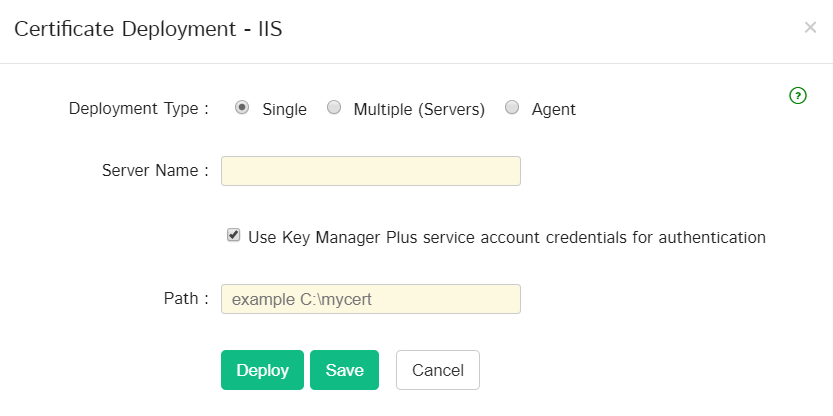Open the green help question mark icon
Screen dimensions: 833x416
(798, 96)
